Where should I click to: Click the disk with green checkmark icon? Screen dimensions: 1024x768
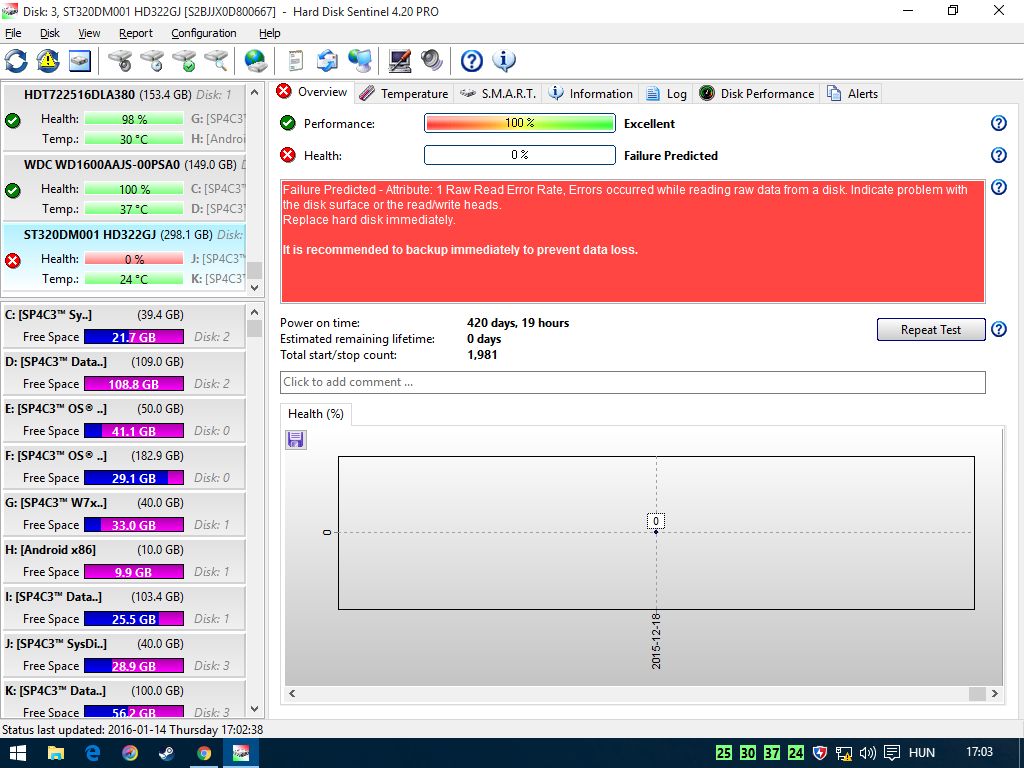[x=184, y=61]
